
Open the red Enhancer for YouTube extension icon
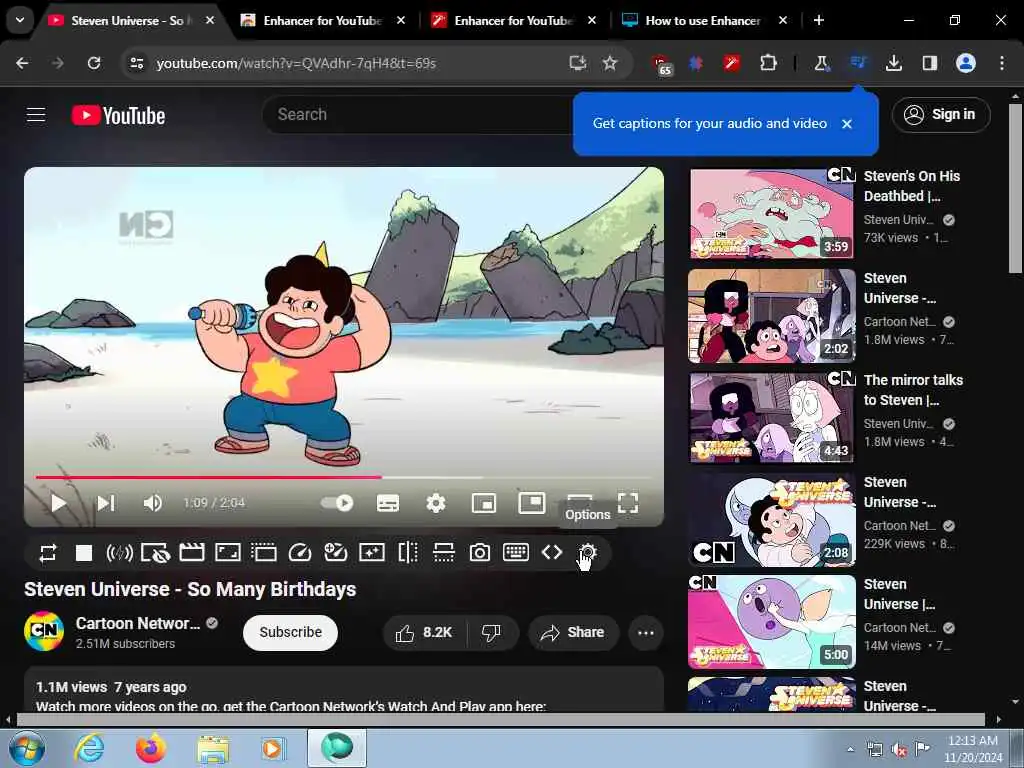tap(731, 63)
